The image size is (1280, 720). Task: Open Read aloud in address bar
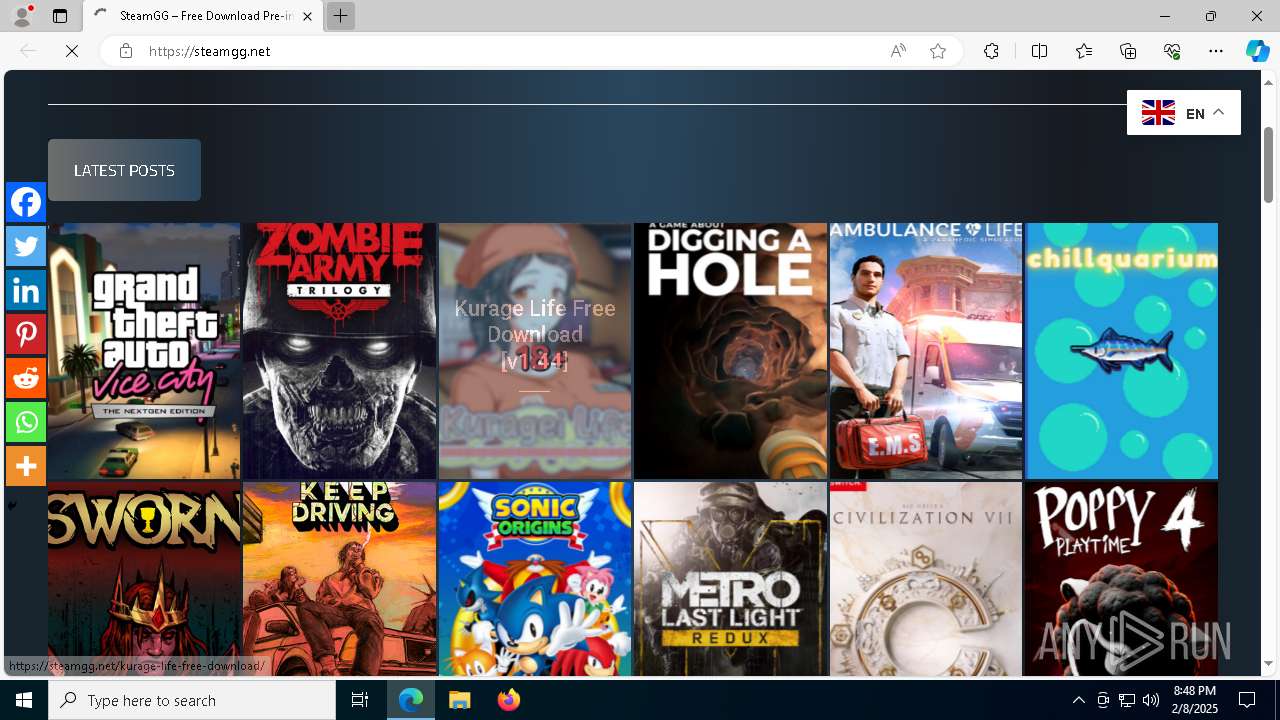[898, 51]
